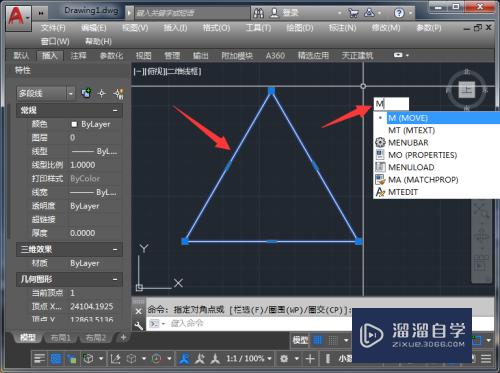This screenshot has height=373, width=500.
Task: Click the binoculars search icon in title bar
Action: coord(259,13)
